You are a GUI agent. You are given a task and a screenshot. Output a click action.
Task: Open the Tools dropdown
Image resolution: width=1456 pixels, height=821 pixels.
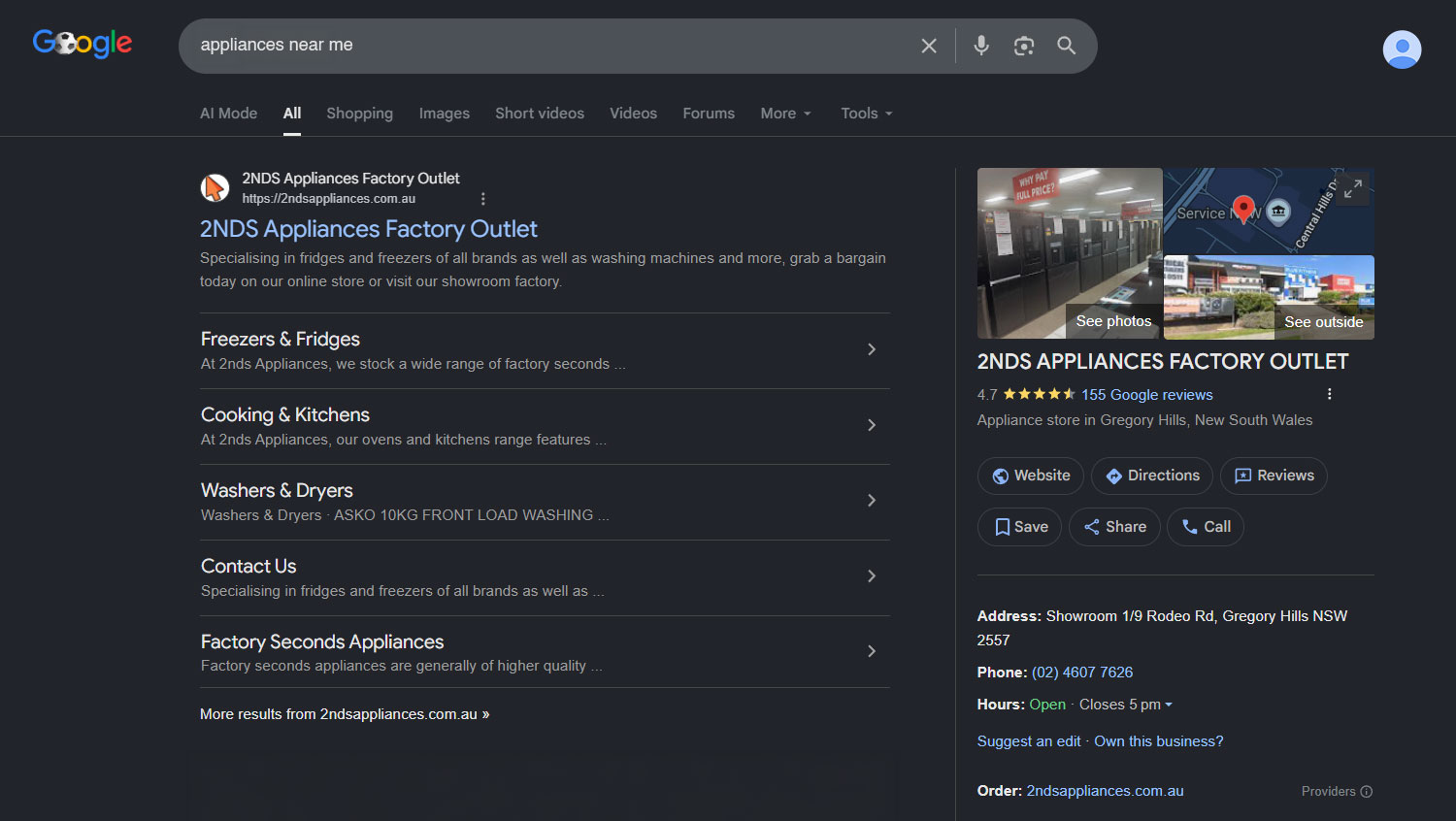point(867,114)
